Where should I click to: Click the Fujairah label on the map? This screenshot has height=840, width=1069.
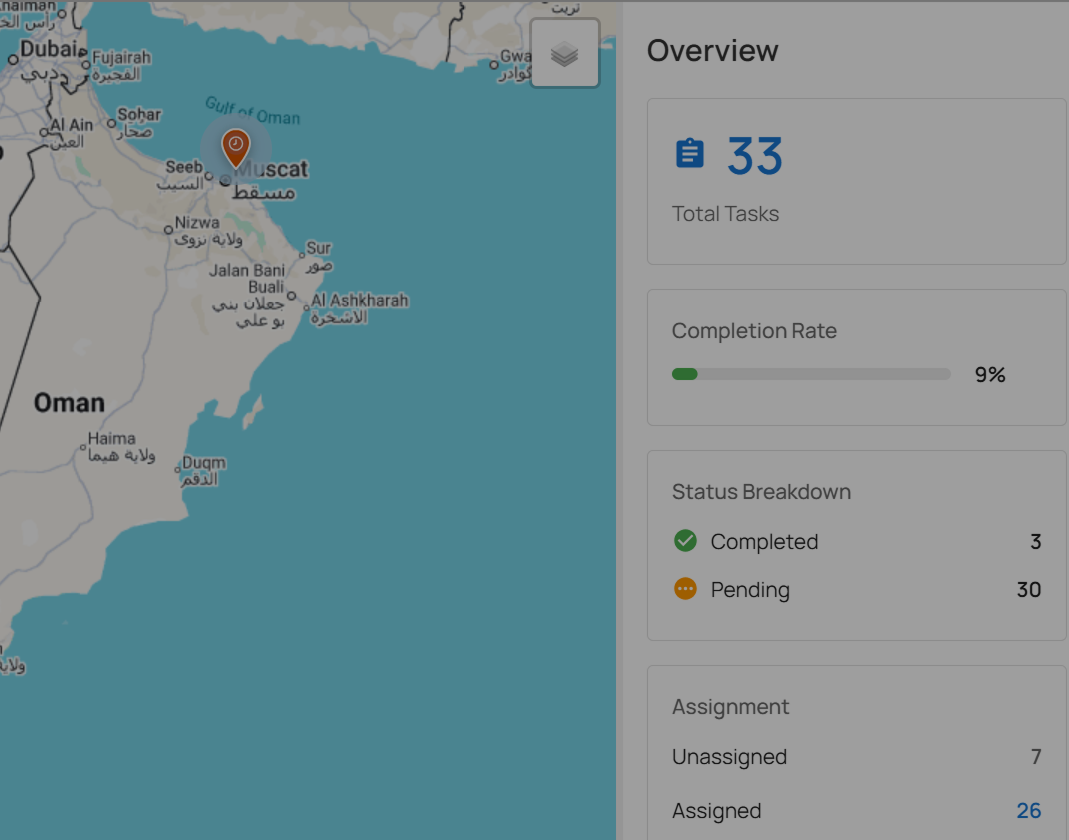[121, 57]
